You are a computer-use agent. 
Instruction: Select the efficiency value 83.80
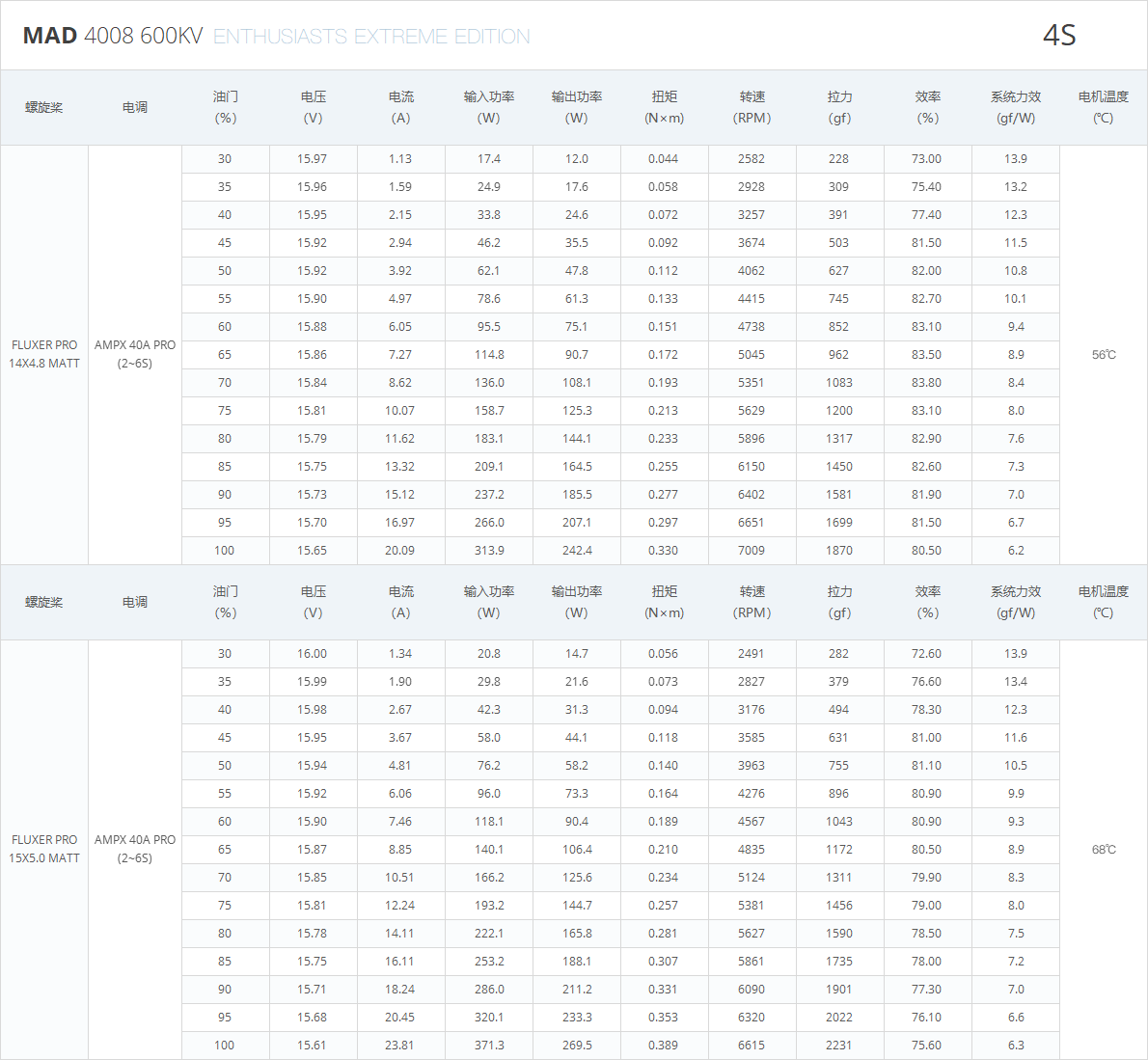926,383
